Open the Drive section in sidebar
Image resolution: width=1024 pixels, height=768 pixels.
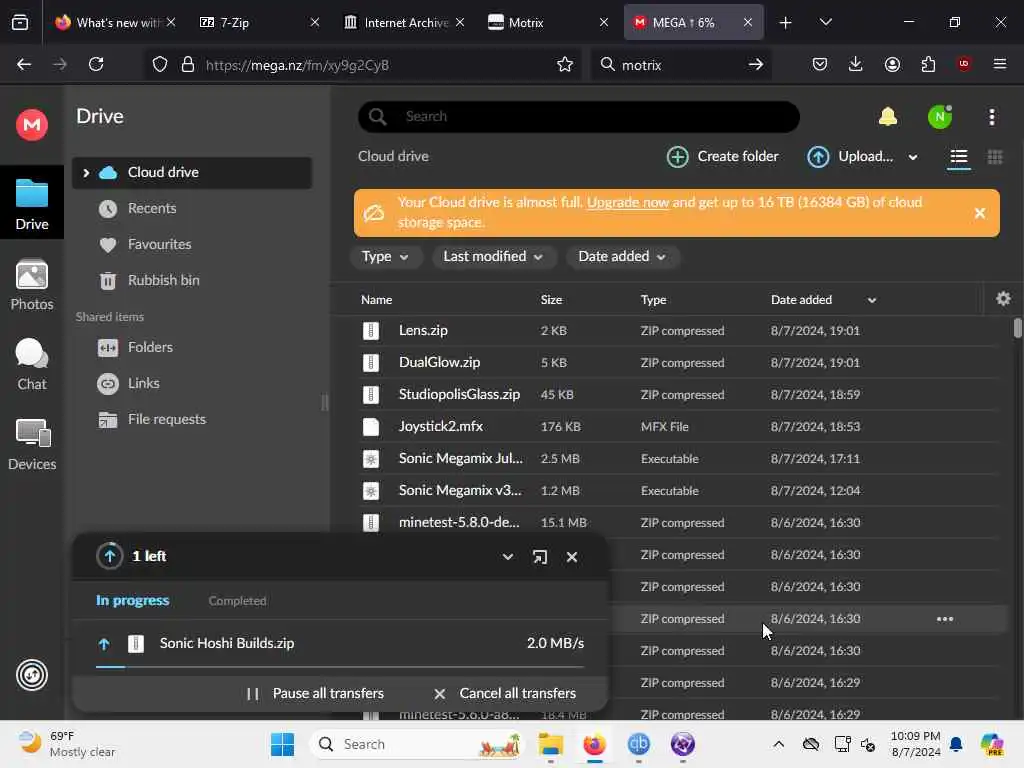[x=31, y=204]
